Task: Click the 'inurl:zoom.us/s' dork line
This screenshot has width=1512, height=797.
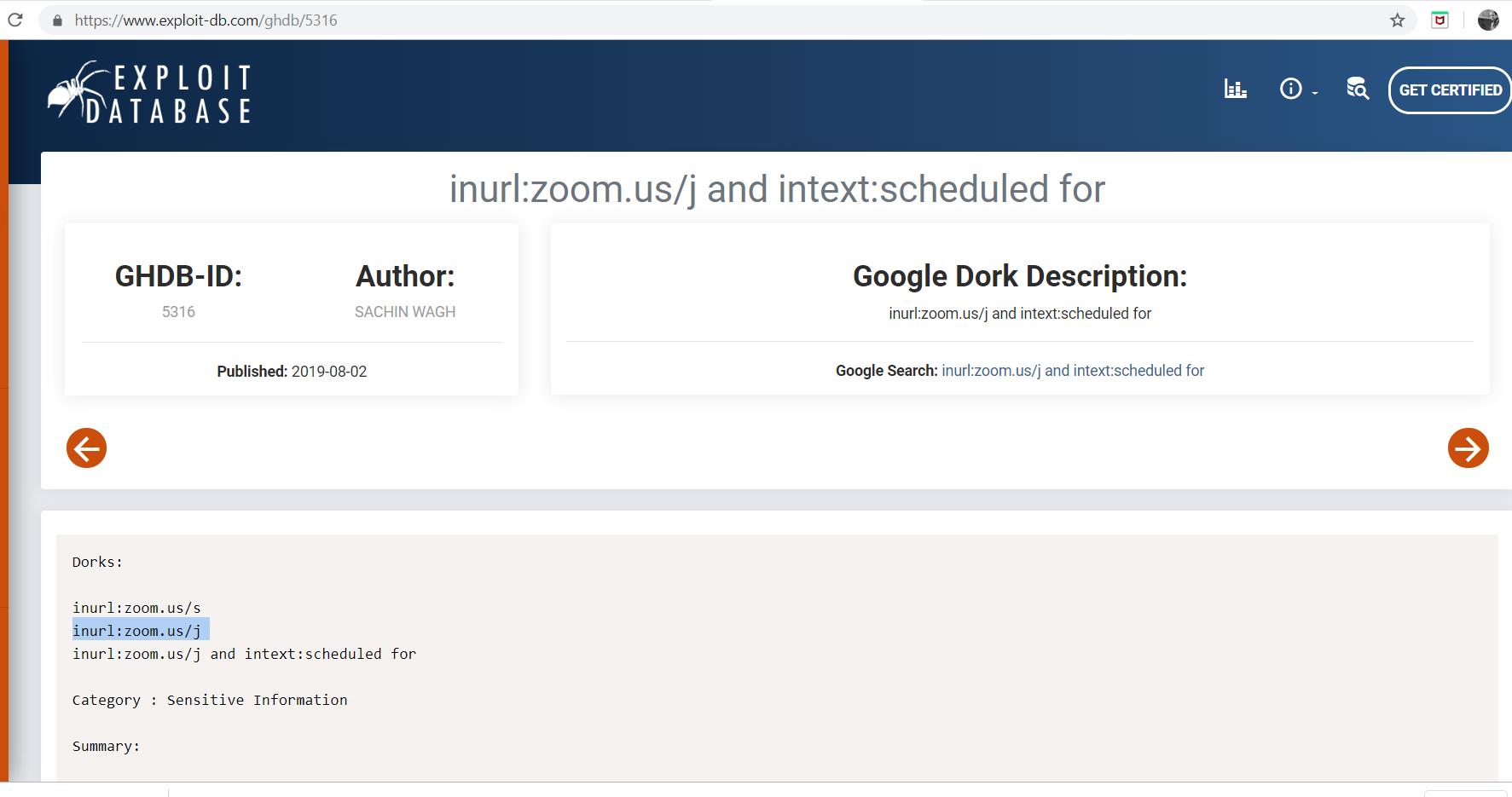Action: pyautogui.click(x=136, y=608)
